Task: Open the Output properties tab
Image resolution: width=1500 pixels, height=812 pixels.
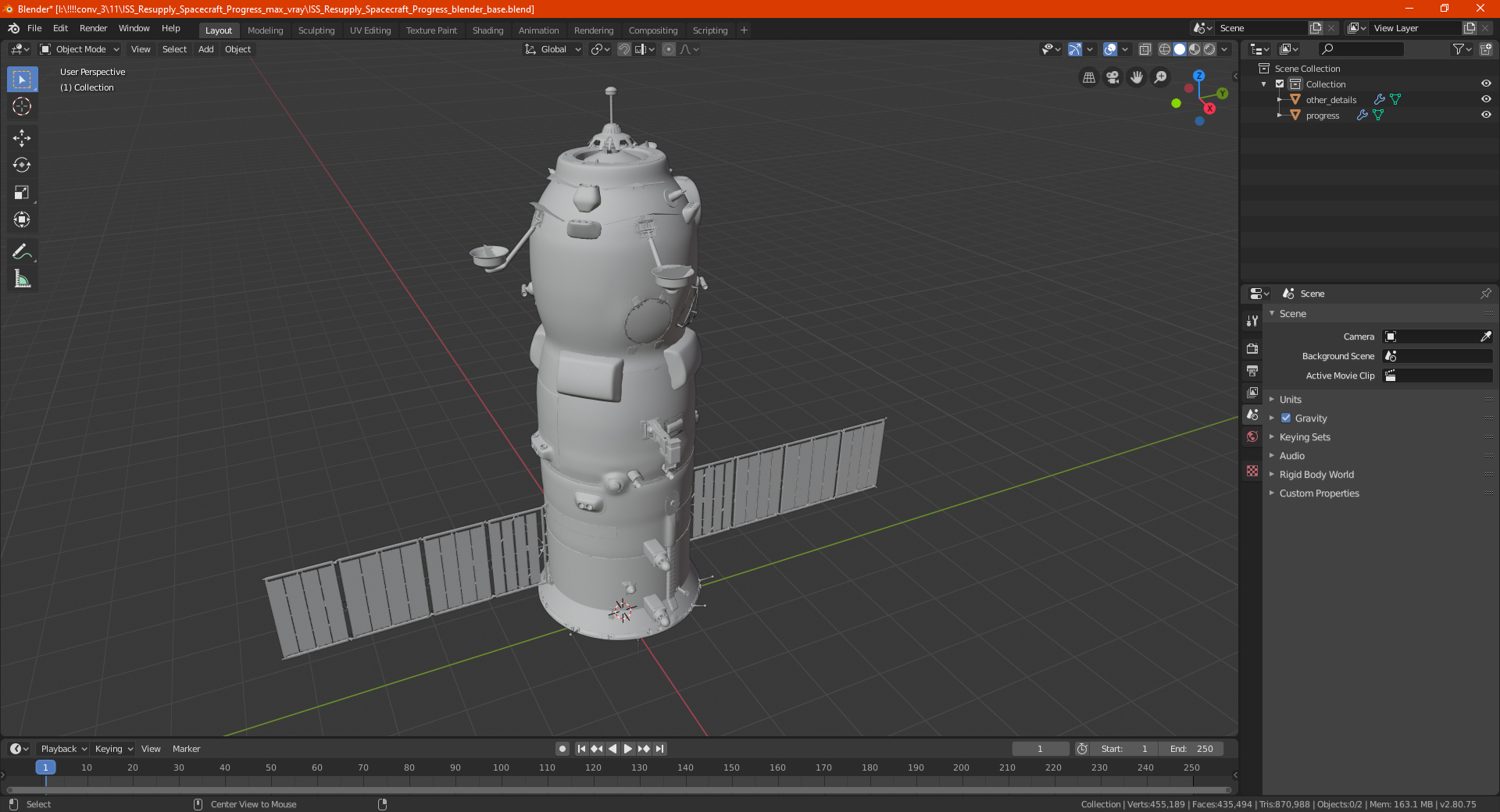Action: [x=1252, y=370]
